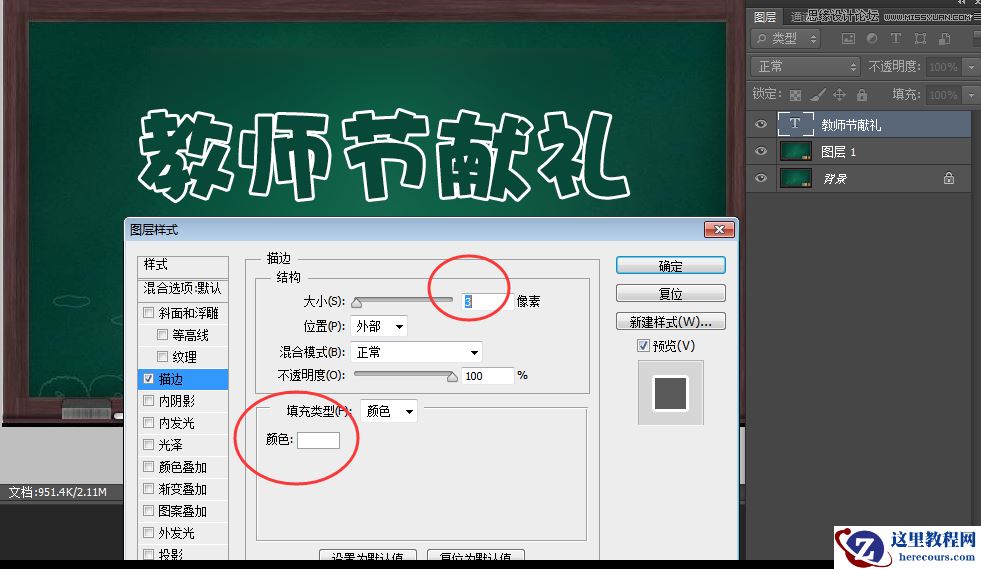Select the 内阴影 style entry
The image size is (981, 569).
pos(183,401)
